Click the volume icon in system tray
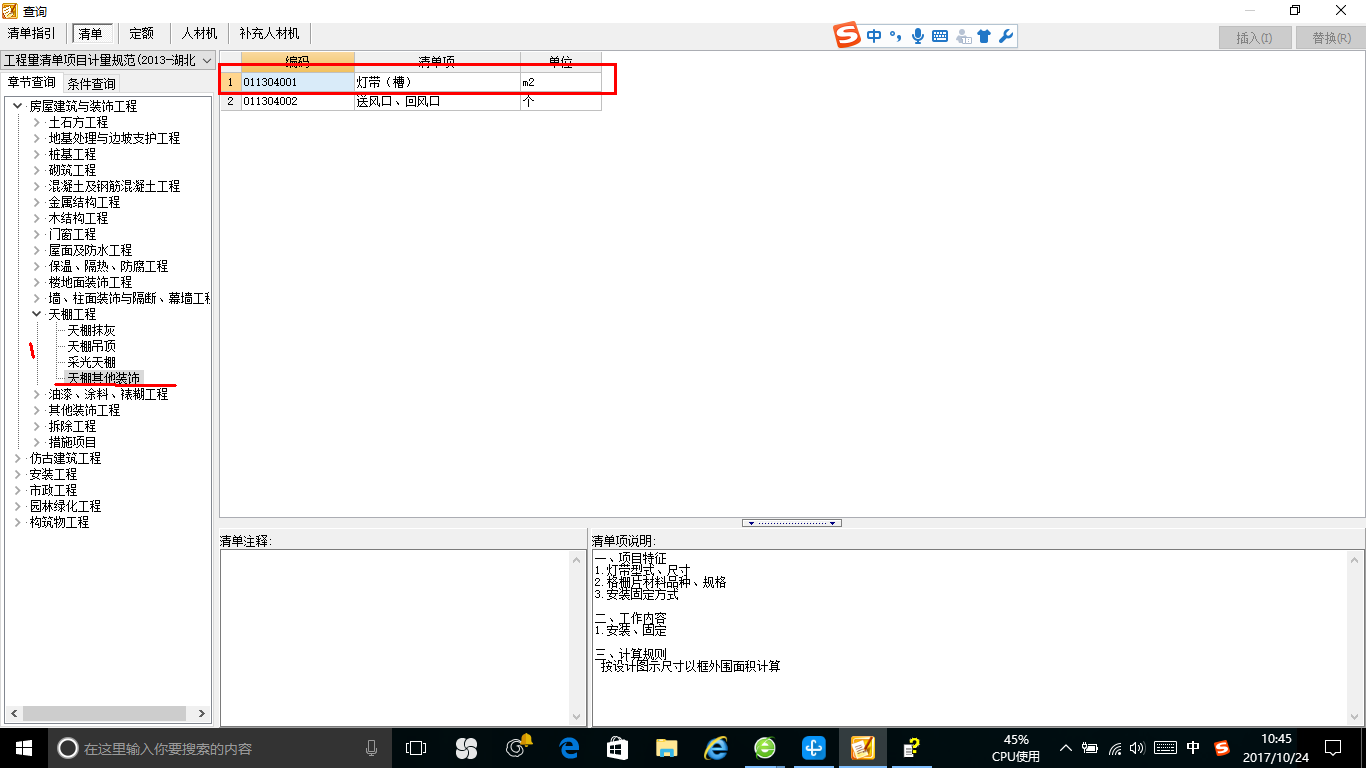 (x=1137, y=747)
